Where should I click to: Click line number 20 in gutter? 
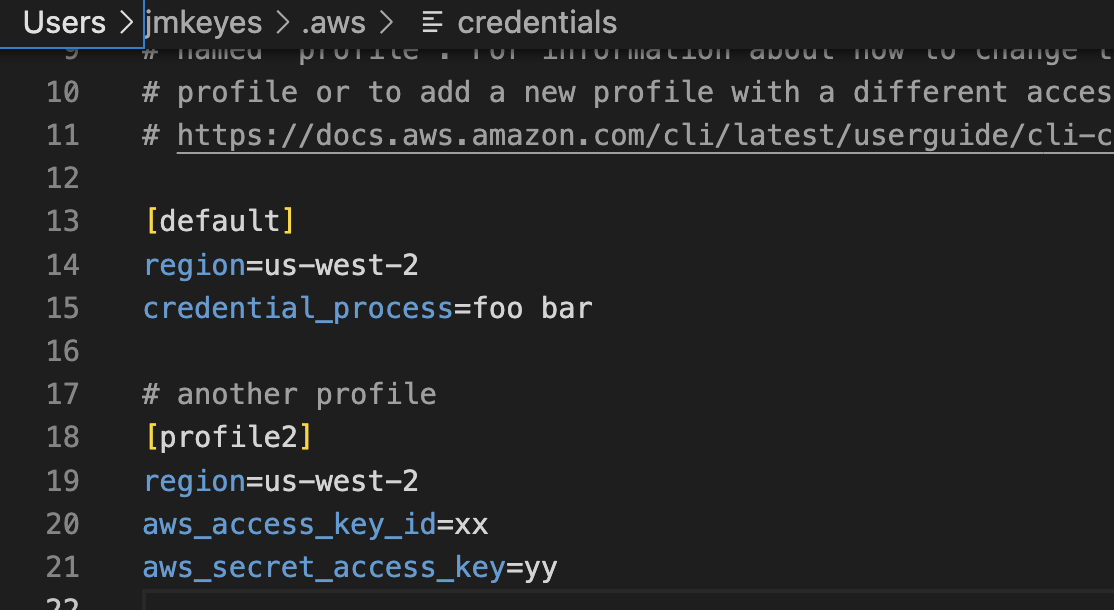[x=63, y=524]
